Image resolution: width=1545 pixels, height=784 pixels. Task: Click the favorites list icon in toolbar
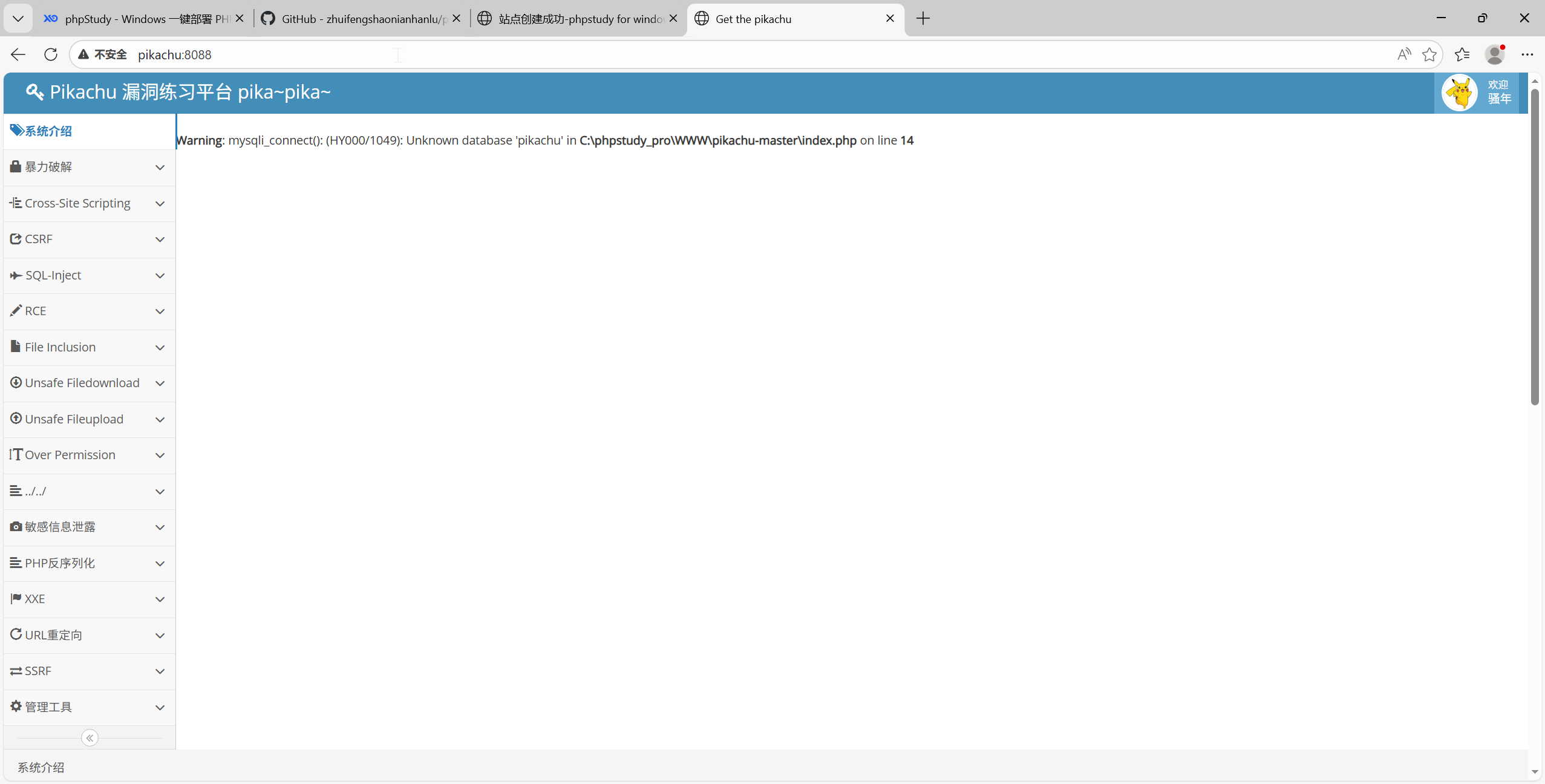[x=1462, y=54]
